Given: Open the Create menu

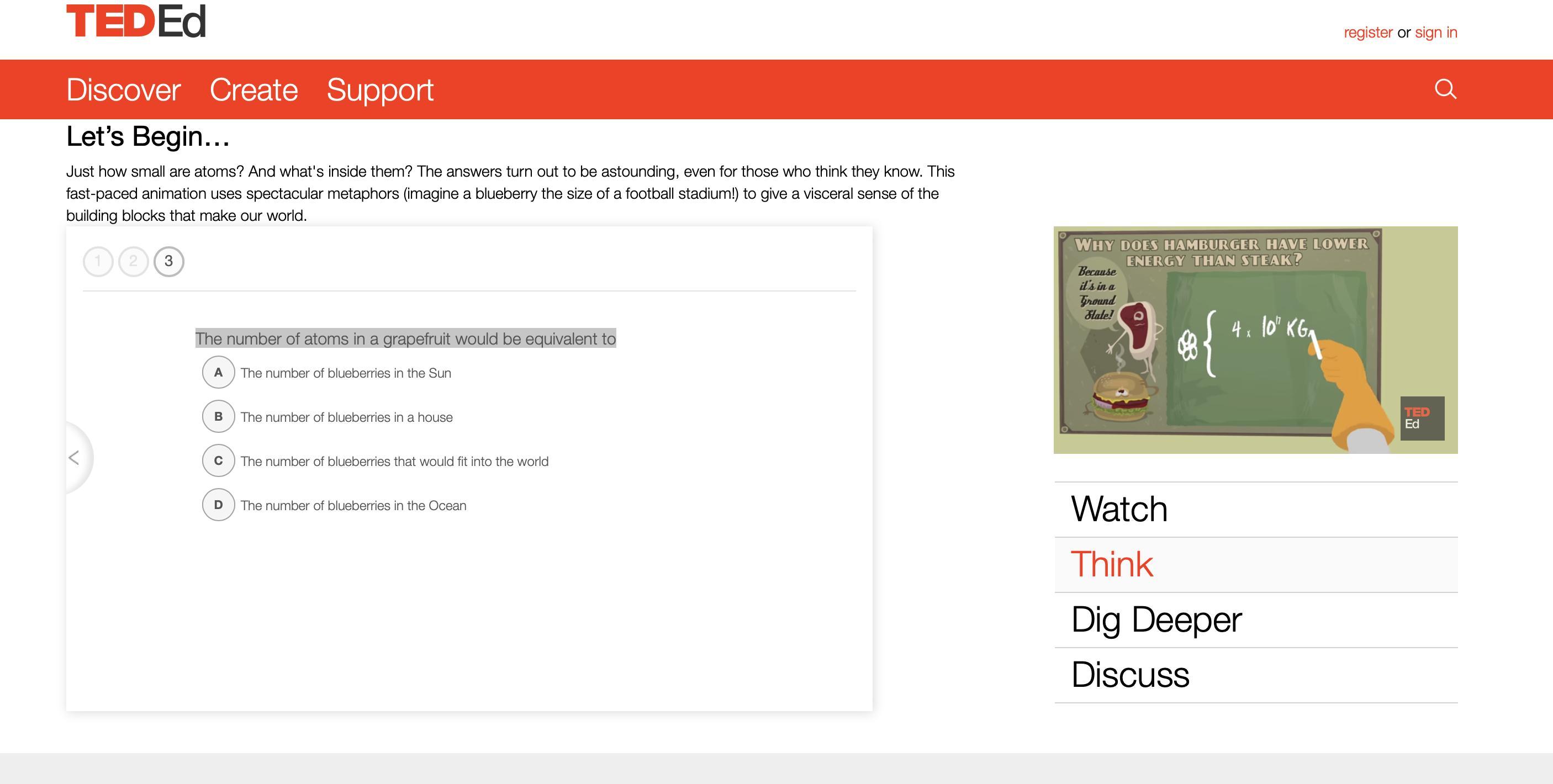Looking at the screenshot, I should 253,90.
